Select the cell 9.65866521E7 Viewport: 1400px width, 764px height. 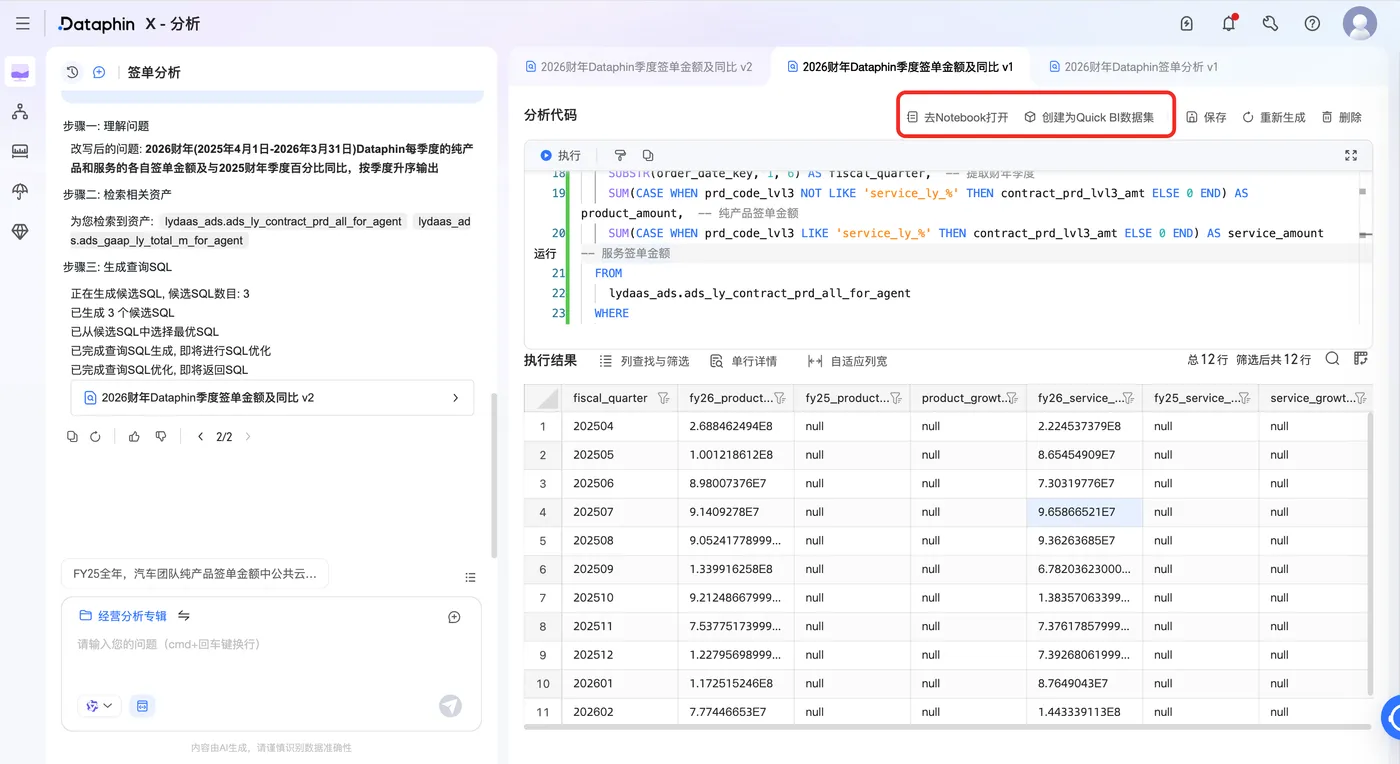pyautogui.click(x=1084, y=512)
